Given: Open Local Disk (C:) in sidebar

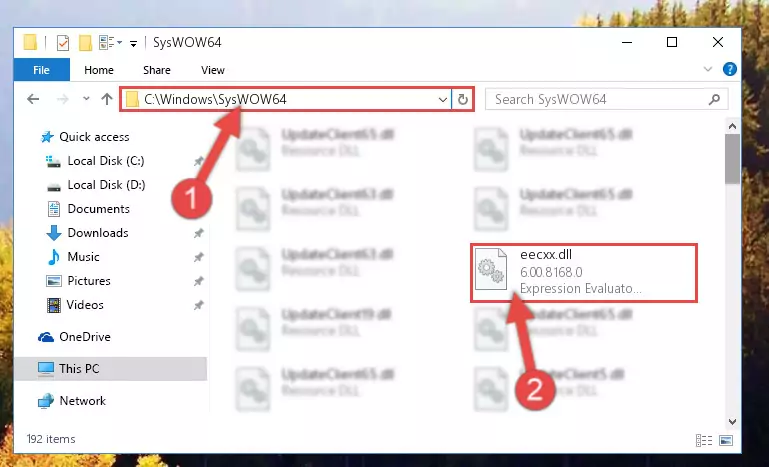Looking at the screenshot, I should (x=106, y=161).
